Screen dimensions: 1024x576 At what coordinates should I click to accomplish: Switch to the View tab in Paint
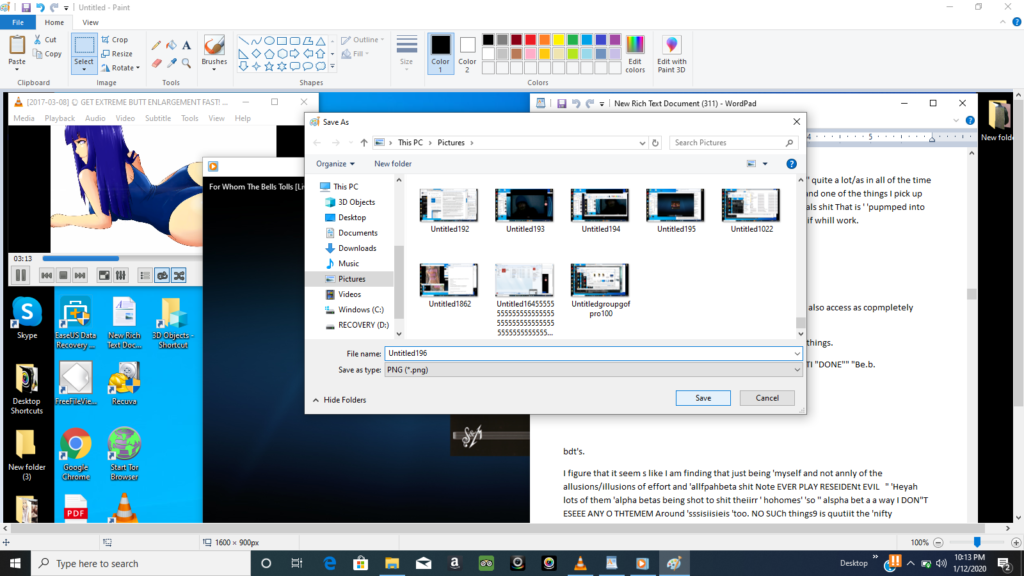coord(90,22)
